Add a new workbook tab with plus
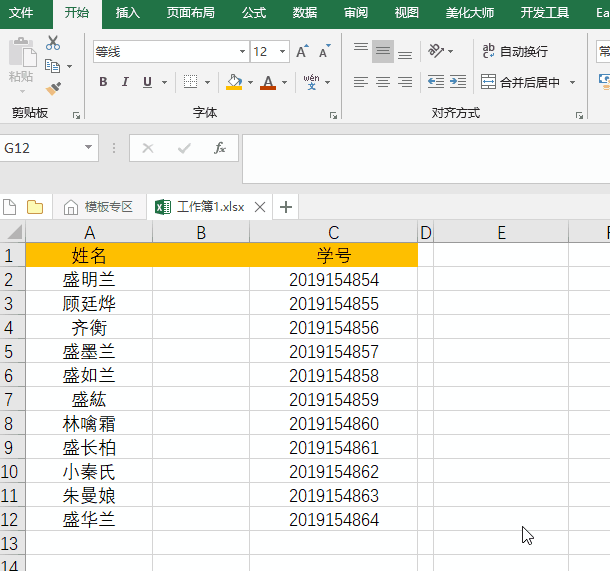The height and width of the screenshot is (571, 610). tap(286, 207)
